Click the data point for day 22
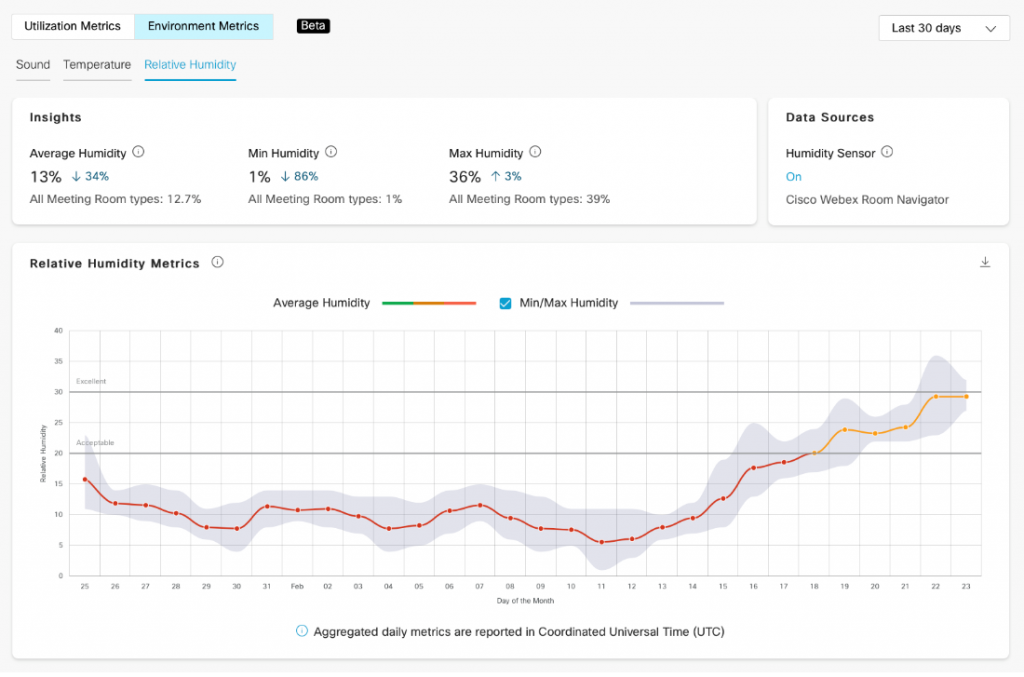This screenshot has width=1024, height=677. coord(936,396)
